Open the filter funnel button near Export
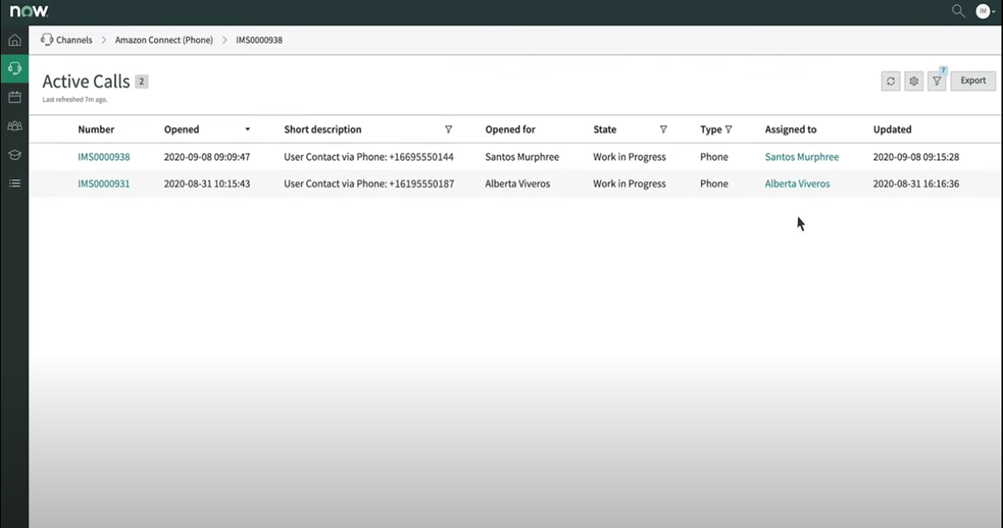 tap(937, 81)
